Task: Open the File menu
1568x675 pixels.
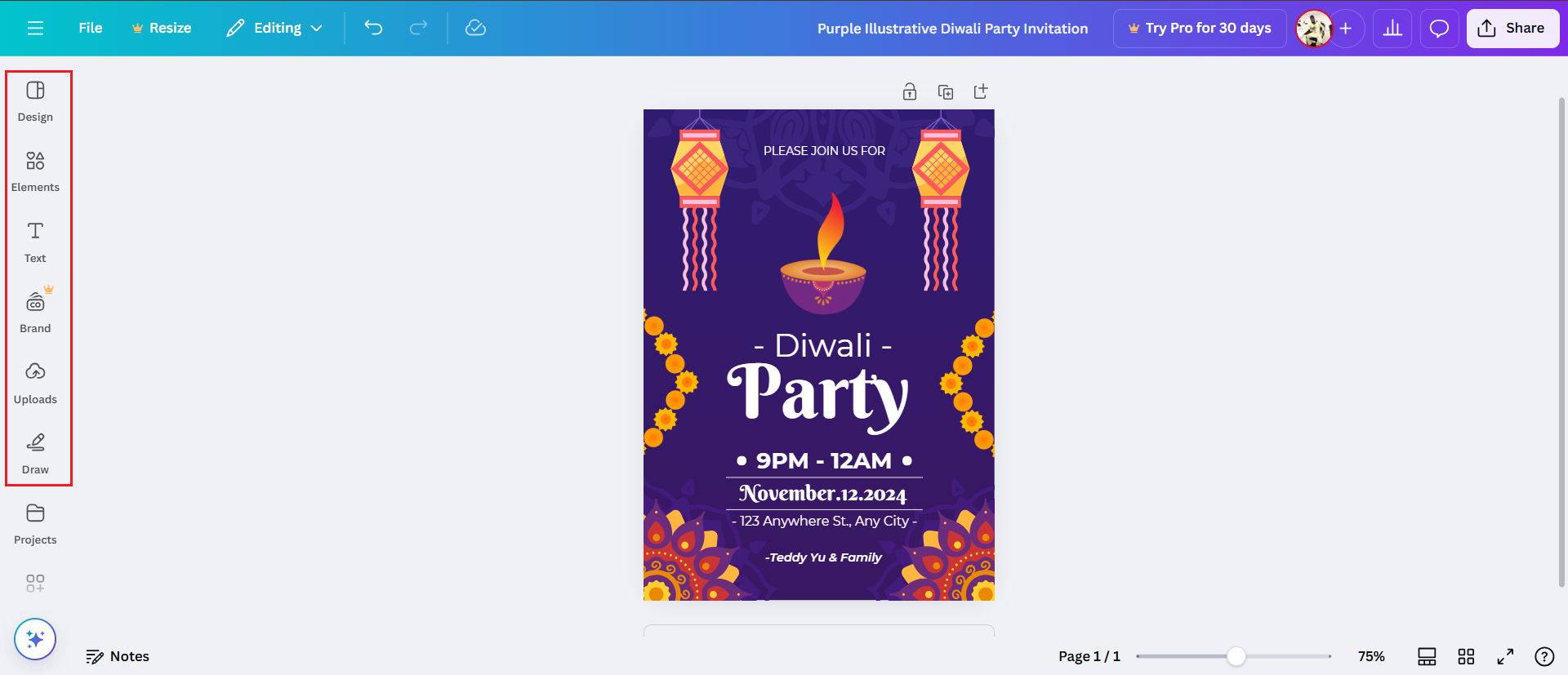Action: [x=91, y=28]
